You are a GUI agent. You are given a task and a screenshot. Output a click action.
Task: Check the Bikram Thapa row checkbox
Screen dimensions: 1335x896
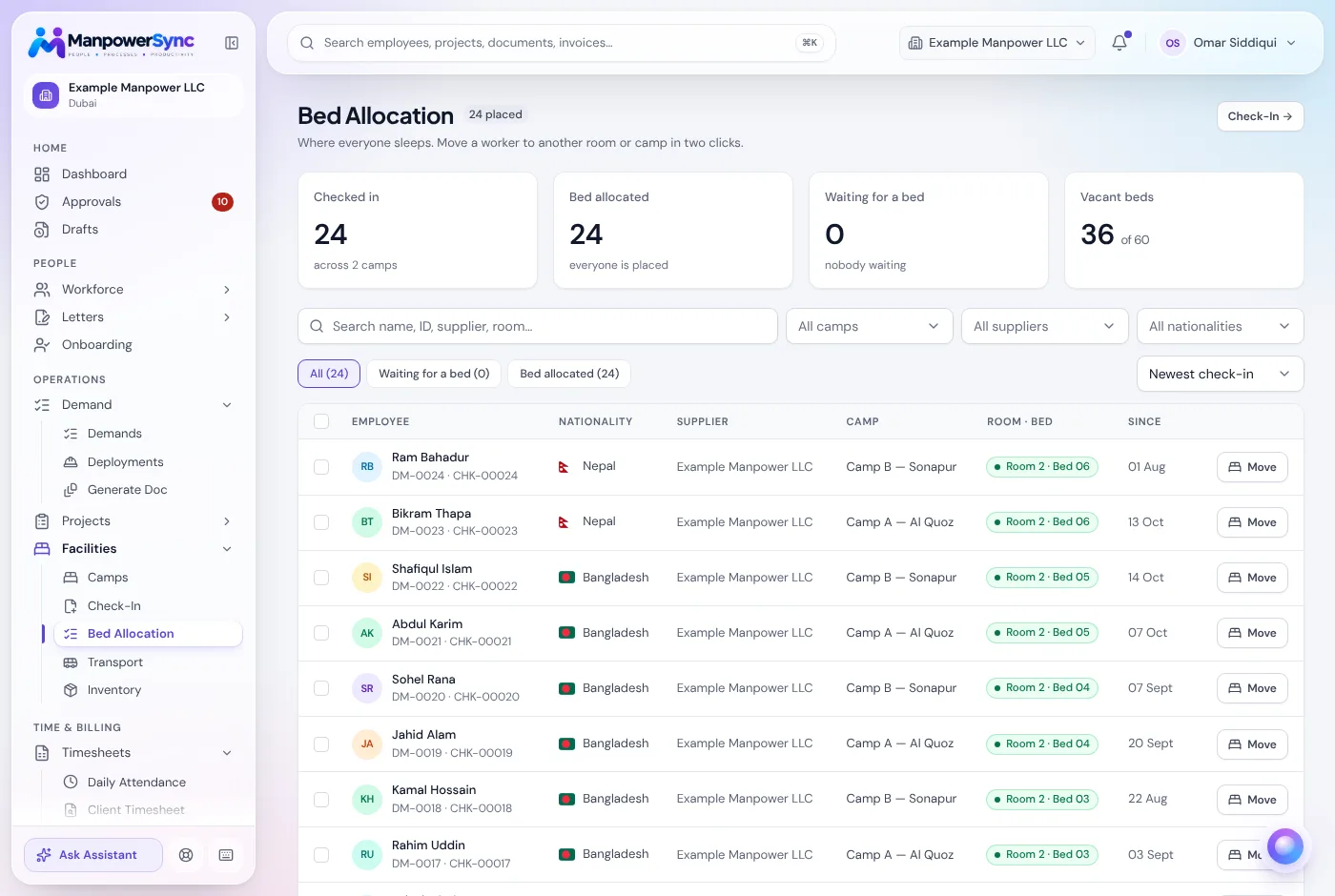pyautogui.click(x=321, y=522)
